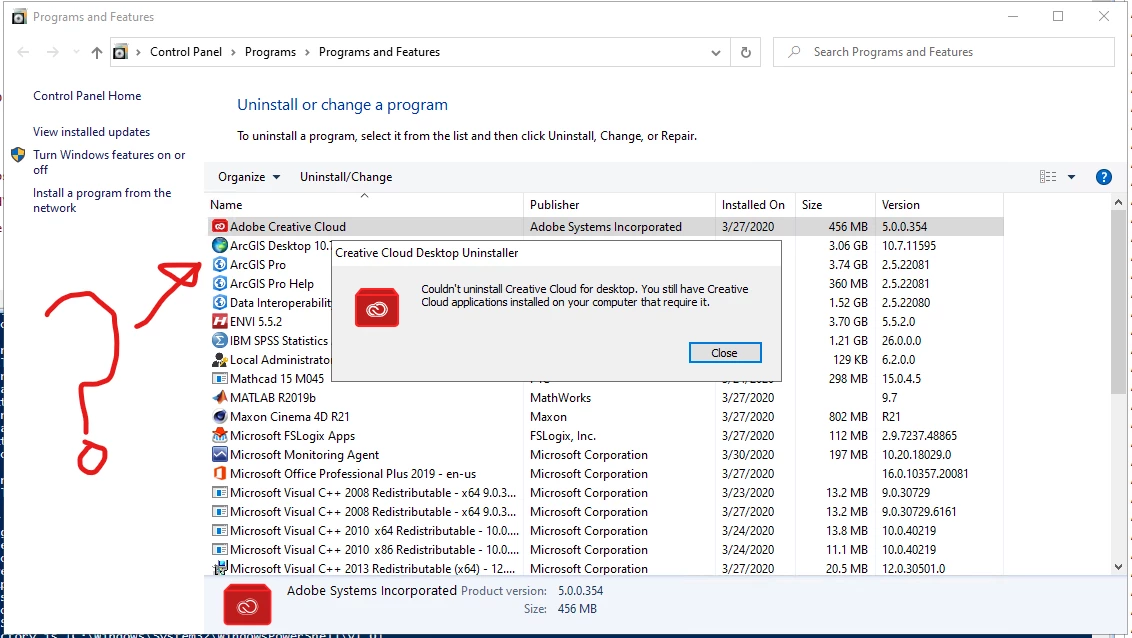The width and height of the screenshot is (1132, 638).
Task: Click the ArcGIS Pro Help icon
Action: 219,284
